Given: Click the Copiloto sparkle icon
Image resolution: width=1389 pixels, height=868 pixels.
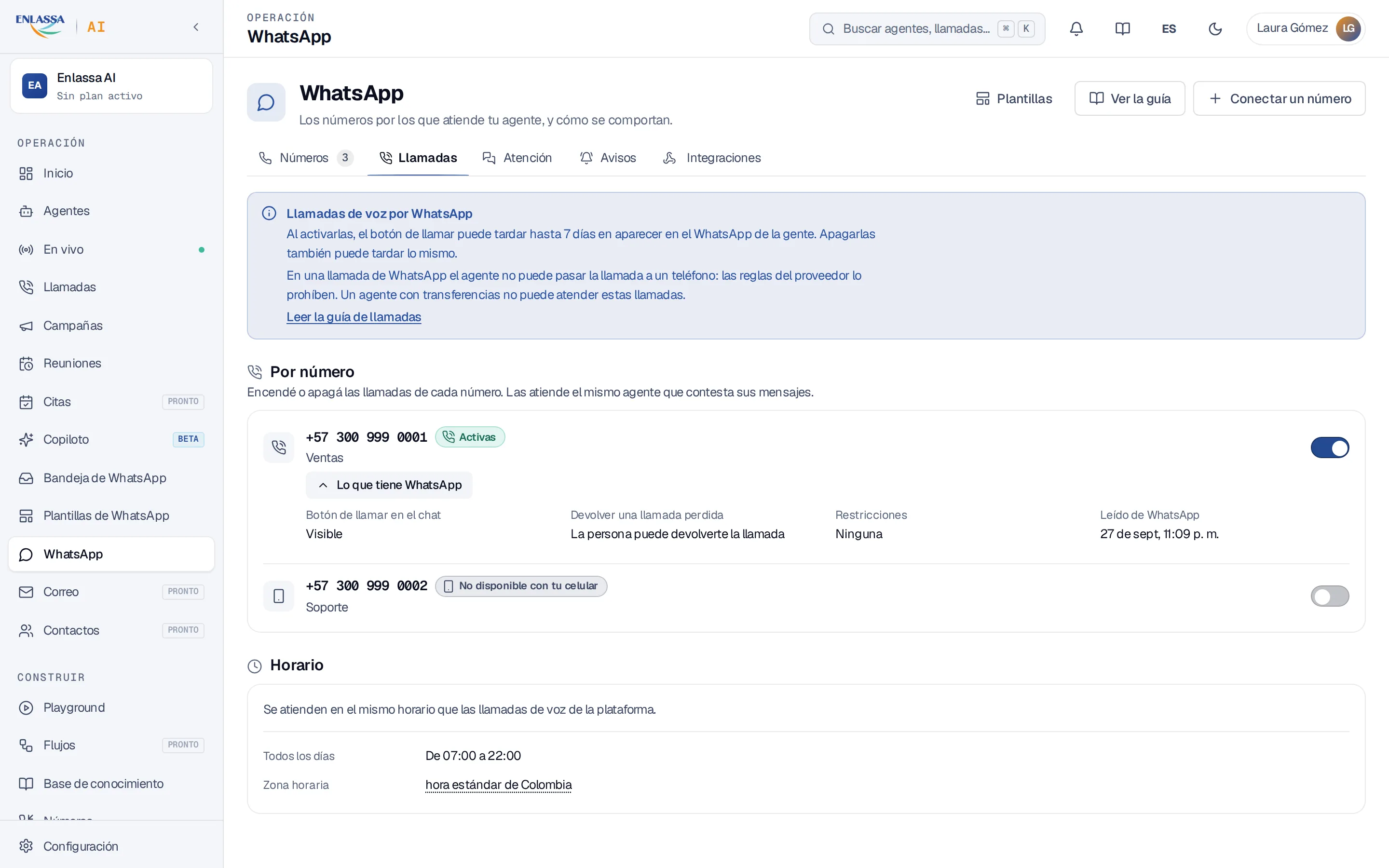Looking at the screenshot, I should [26, 440].
